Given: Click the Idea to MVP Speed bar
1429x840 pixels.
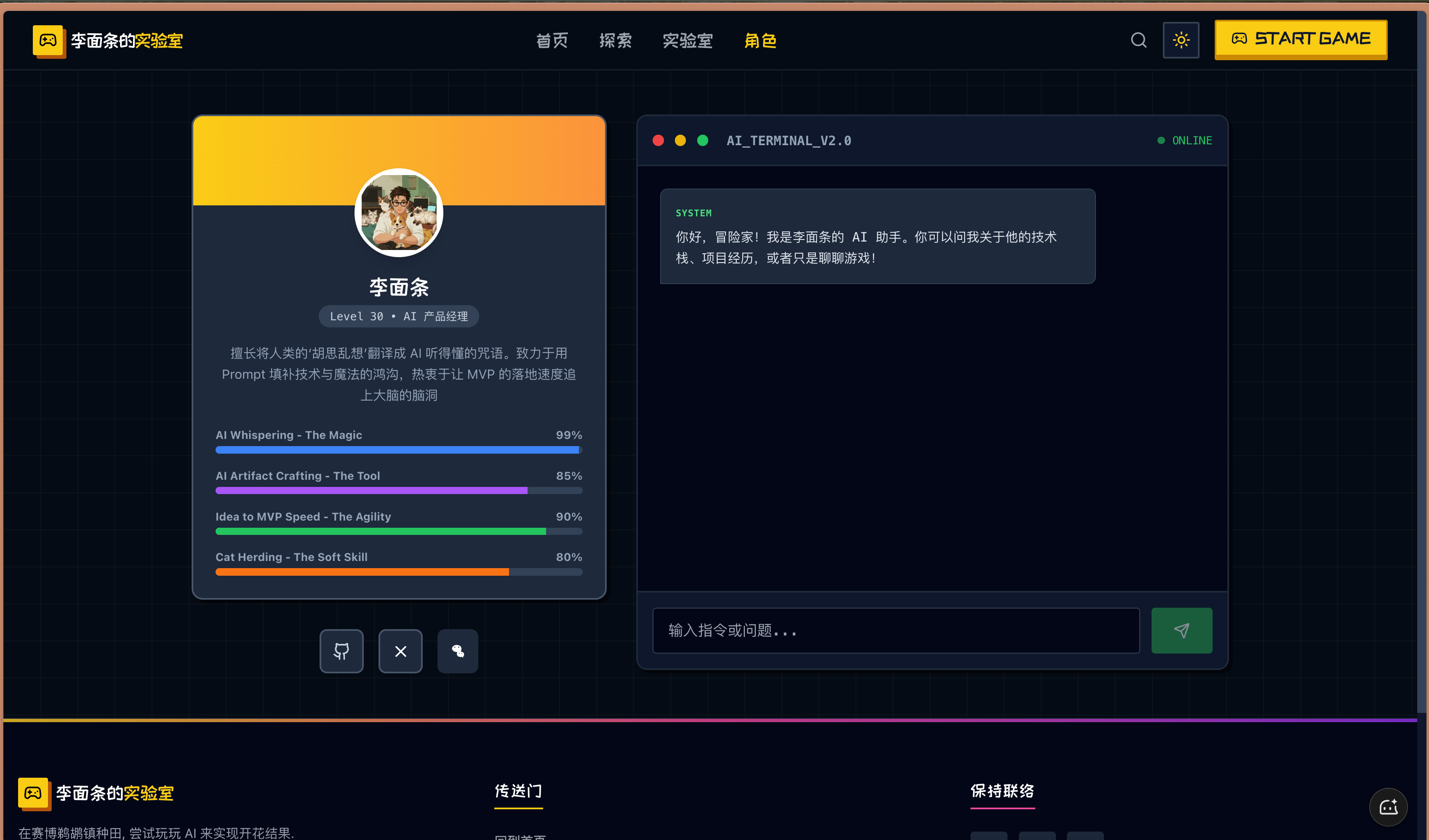Looking at the screenshot, I should (399, 532).
